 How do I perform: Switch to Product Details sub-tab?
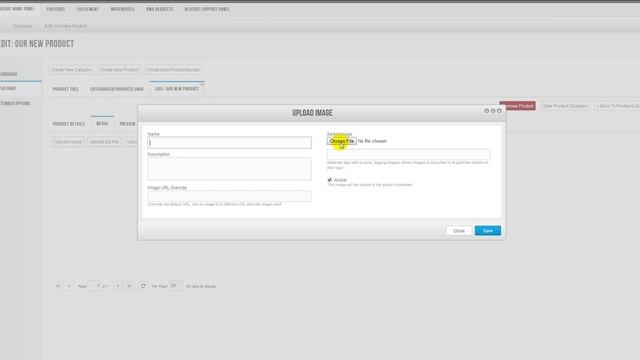[x=69, y=124]
